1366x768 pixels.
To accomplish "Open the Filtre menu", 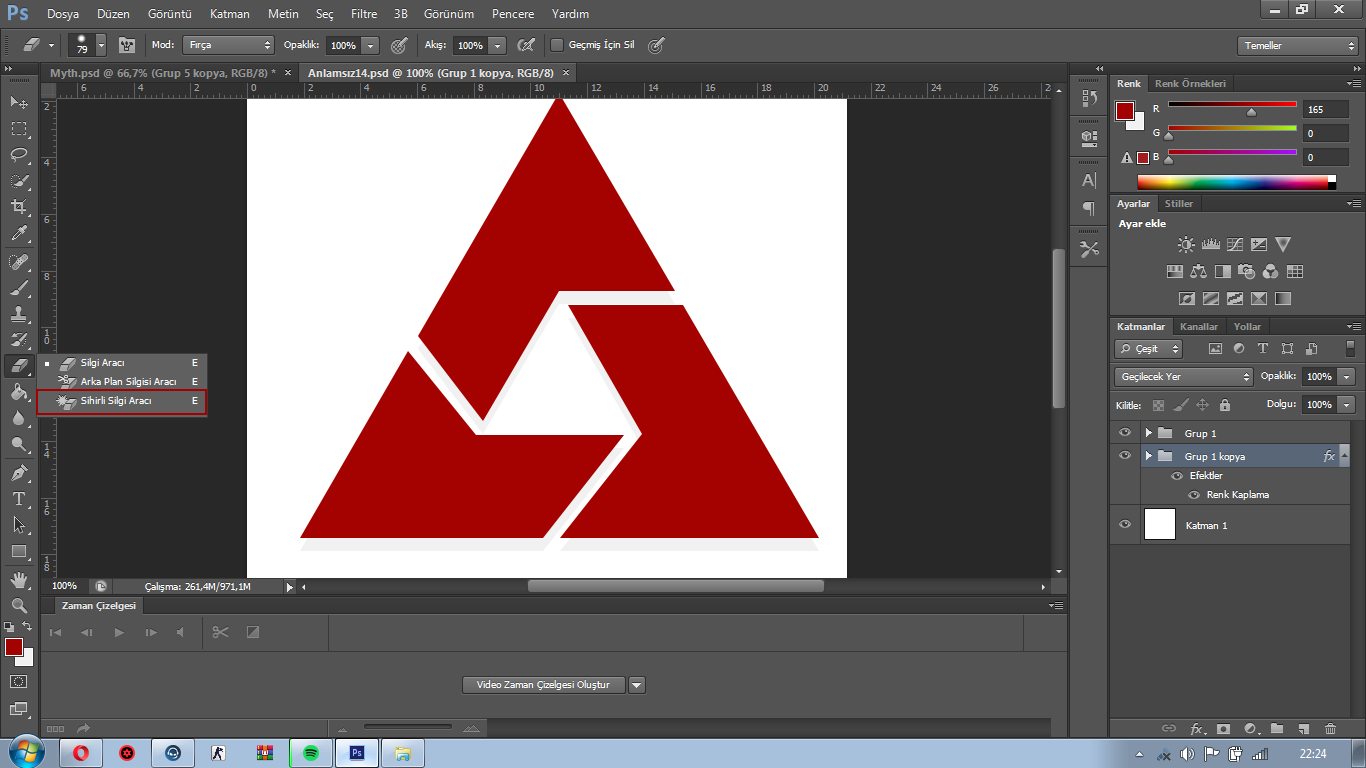I will [x=364, y=14].
